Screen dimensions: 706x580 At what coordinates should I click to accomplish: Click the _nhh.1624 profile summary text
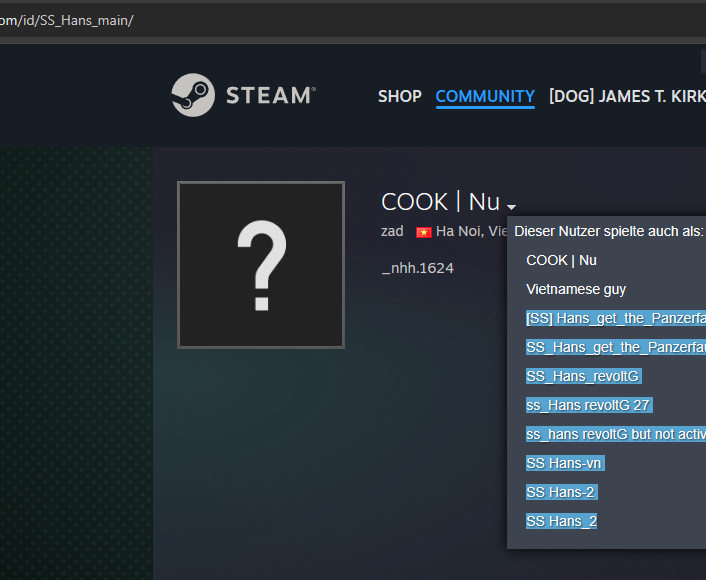[x=417, y=268]
